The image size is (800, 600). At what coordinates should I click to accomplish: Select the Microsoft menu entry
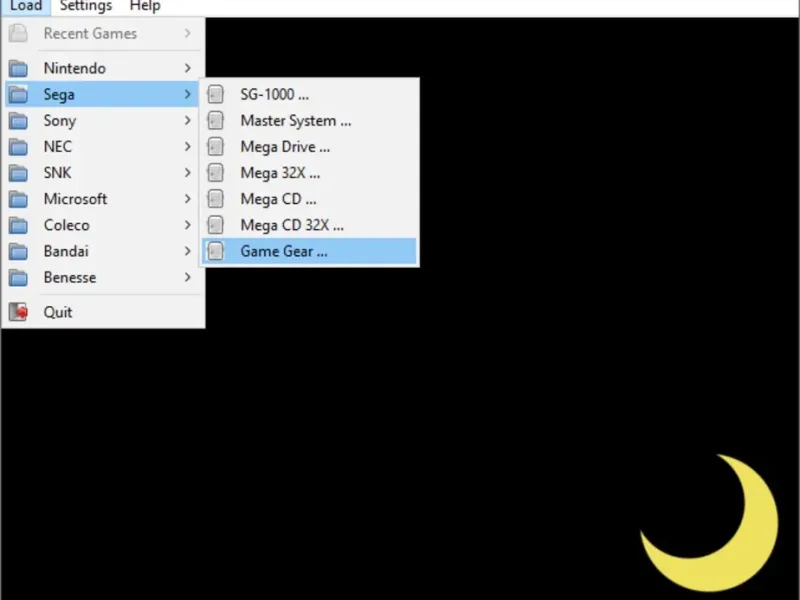102,199
